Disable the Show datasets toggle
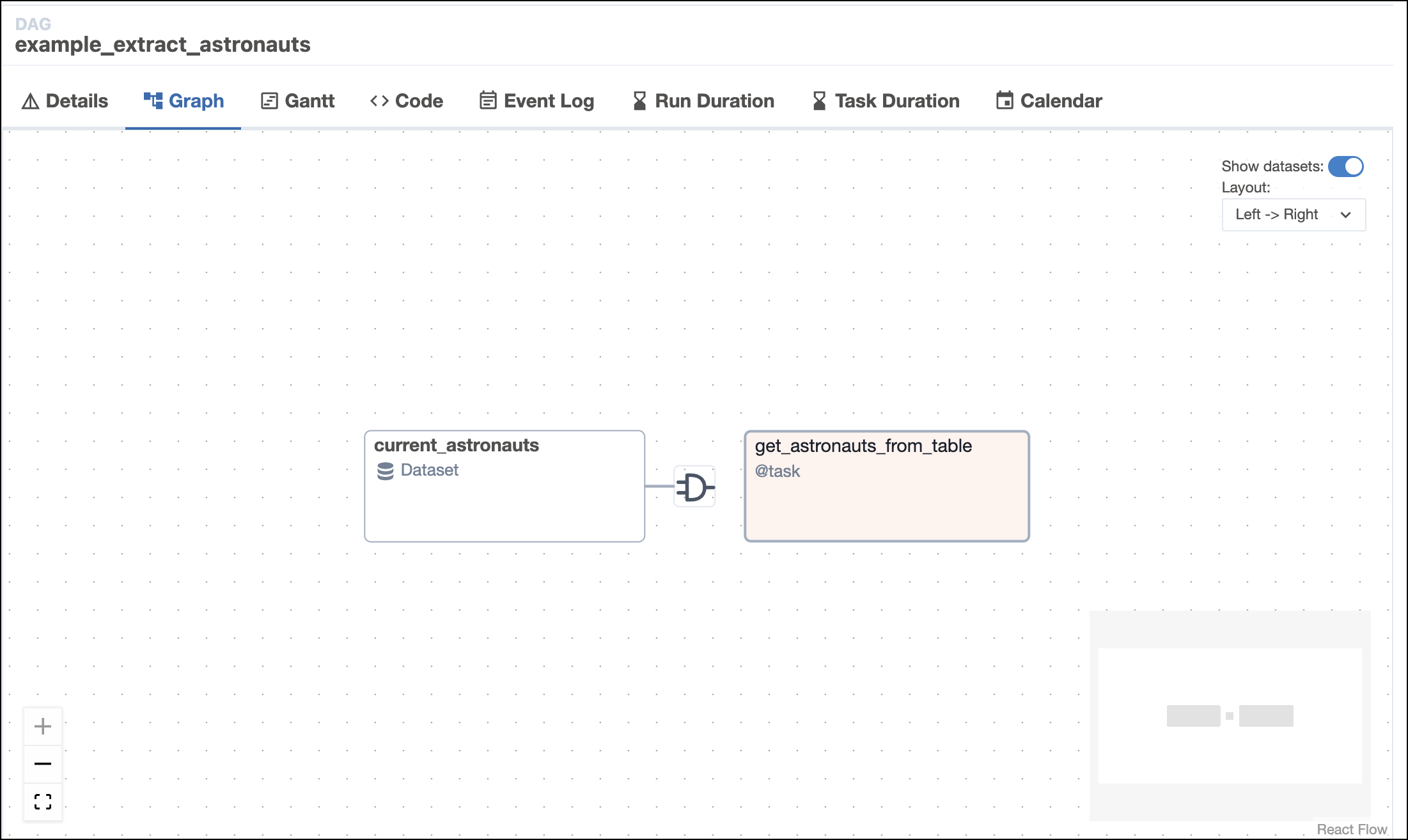 click(x=1346, y=166)
